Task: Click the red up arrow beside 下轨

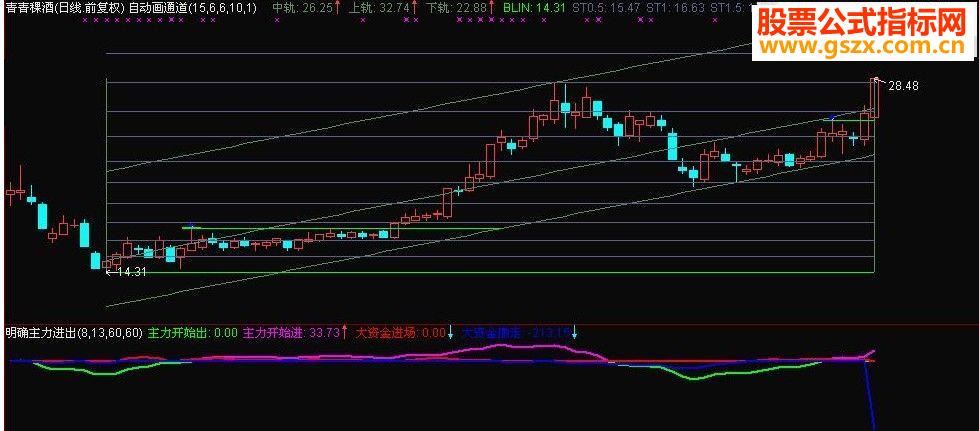Action: pos(490,8)
